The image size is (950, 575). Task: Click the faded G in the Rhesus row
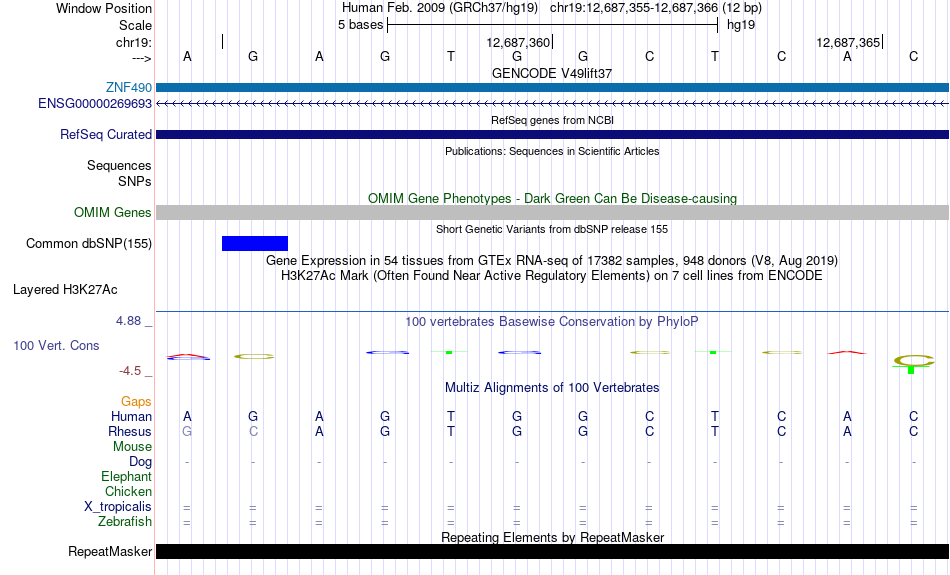(x=187, y=431)
